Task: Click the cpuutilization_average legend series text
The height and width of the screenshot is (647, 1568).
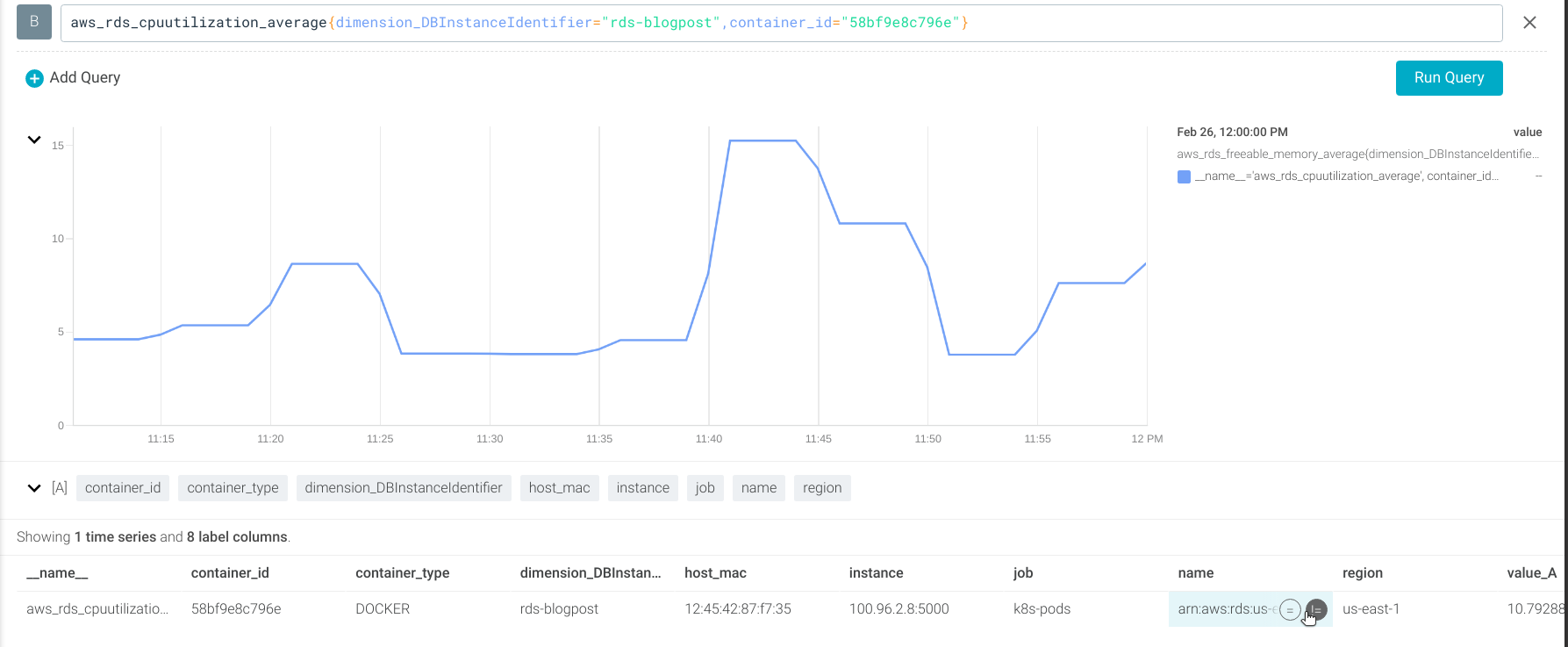Action: point(1347,176)
